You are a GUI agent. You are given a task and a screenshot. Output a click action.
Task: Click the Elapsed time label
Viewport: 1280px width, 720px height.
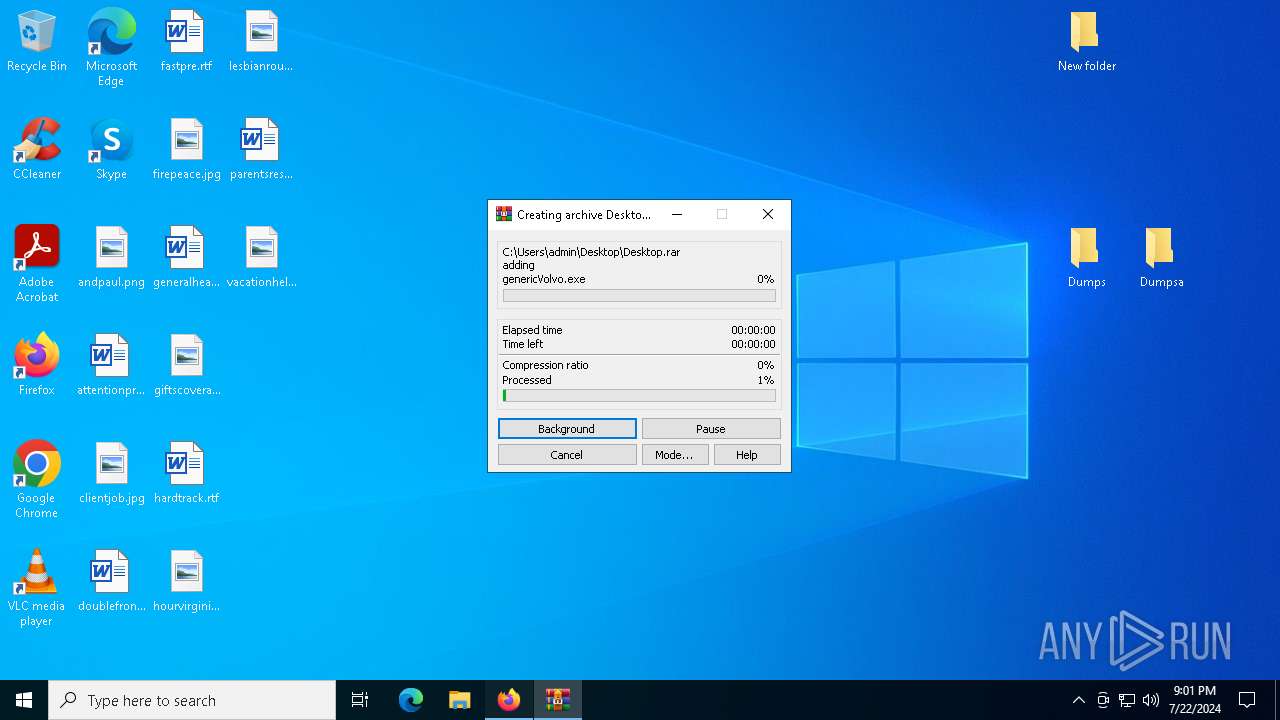coord(532,330)
